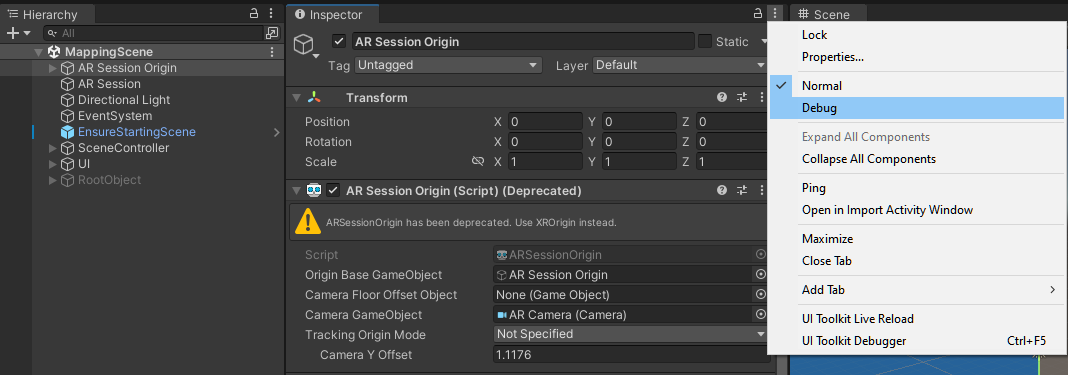Toggle the GameObject active checkbox
Viewport: 1068px width, 375px height.
click(x=339, y=42)
